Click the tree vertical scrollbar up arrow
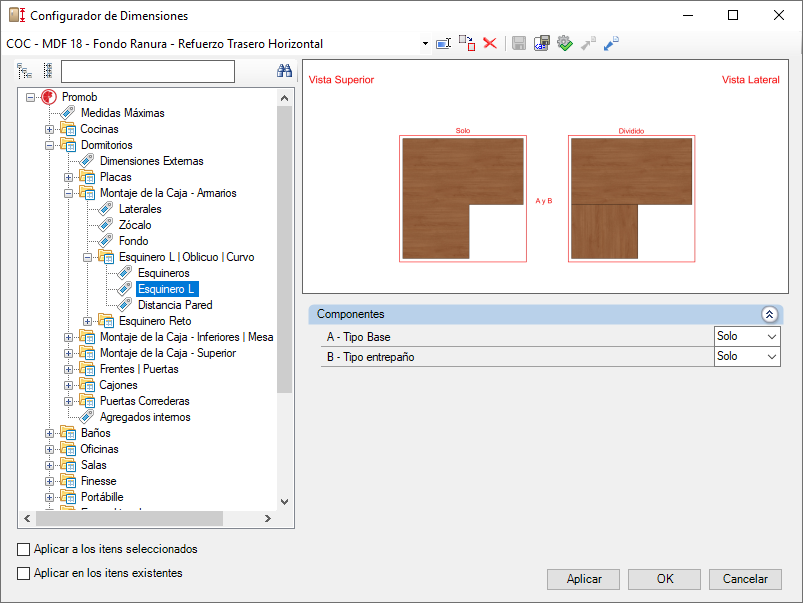The image size is (803, 603). pyautogui.click(x=285, y=98)
